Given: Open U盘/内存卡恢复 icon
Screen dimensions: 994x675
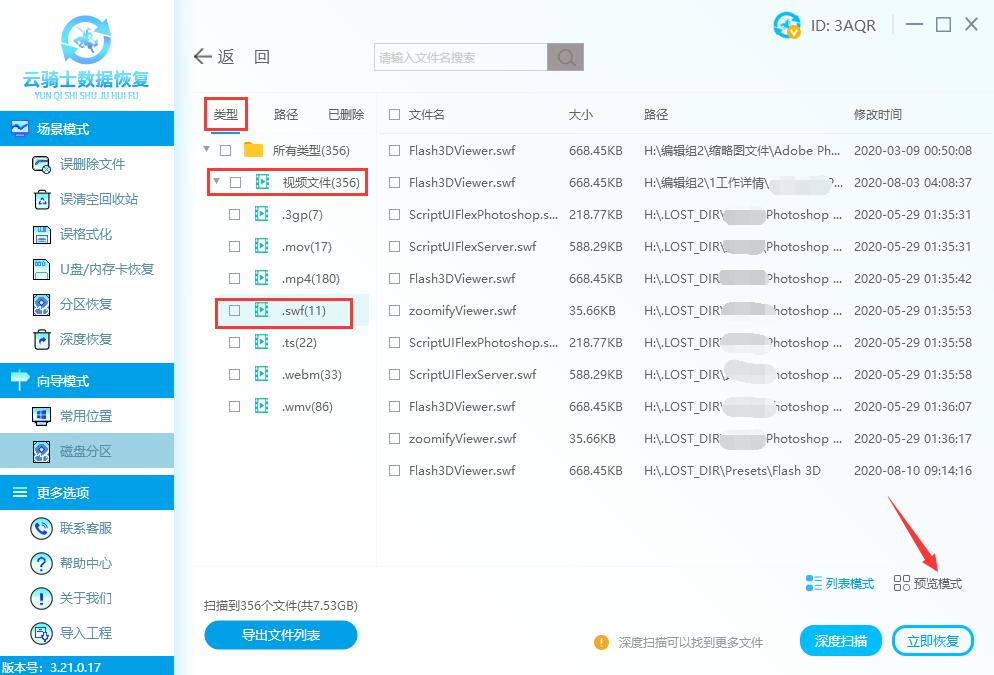Looking at the screenshot, I should tap(41, 269).
